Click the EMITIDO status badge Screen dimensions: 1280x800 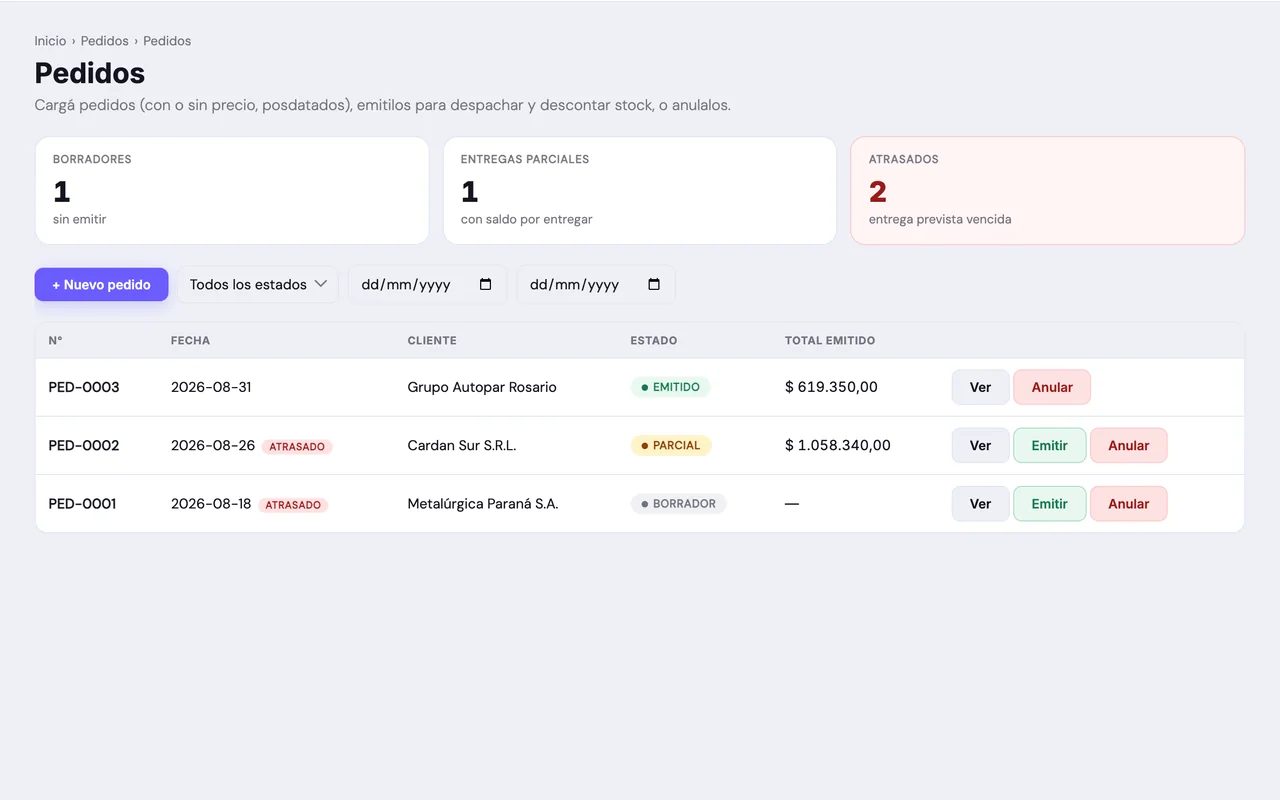click(670, 387)
